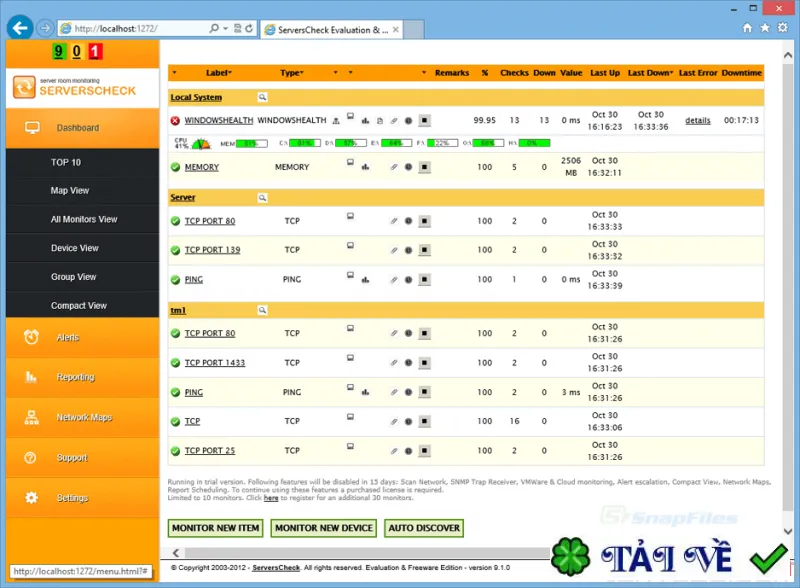Screen dimensions: 800x588
Task: Open Type column sort dropdown arrow
Action: coord(302,72)
